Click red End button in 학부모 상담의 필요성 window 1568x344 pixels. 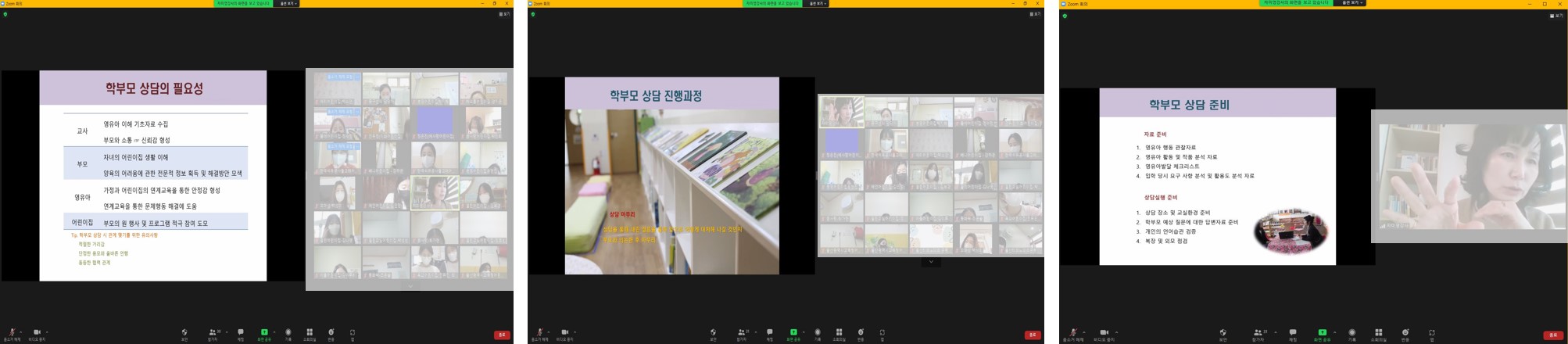point(502,335)
